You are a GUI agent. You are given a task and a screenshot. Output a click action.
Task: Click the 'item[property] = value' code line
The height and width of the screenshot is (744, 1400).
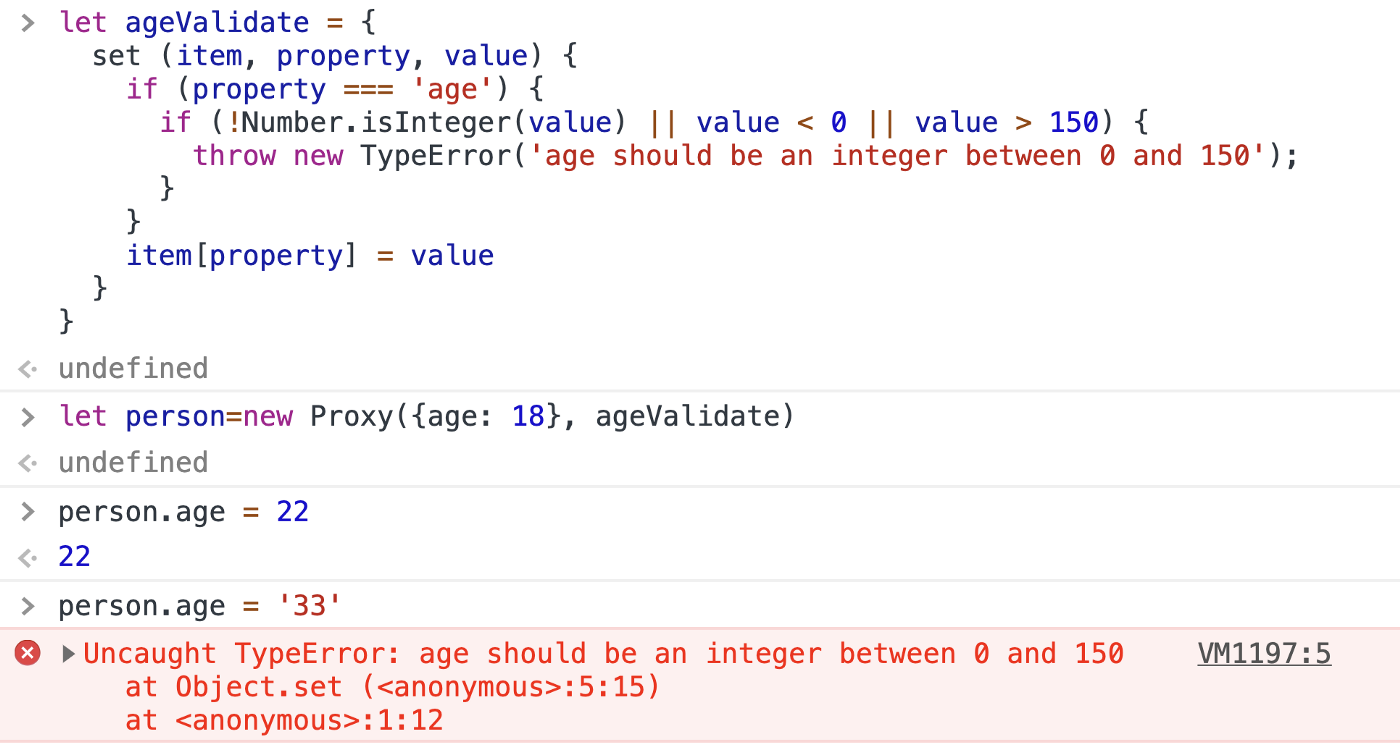point(310,256)
